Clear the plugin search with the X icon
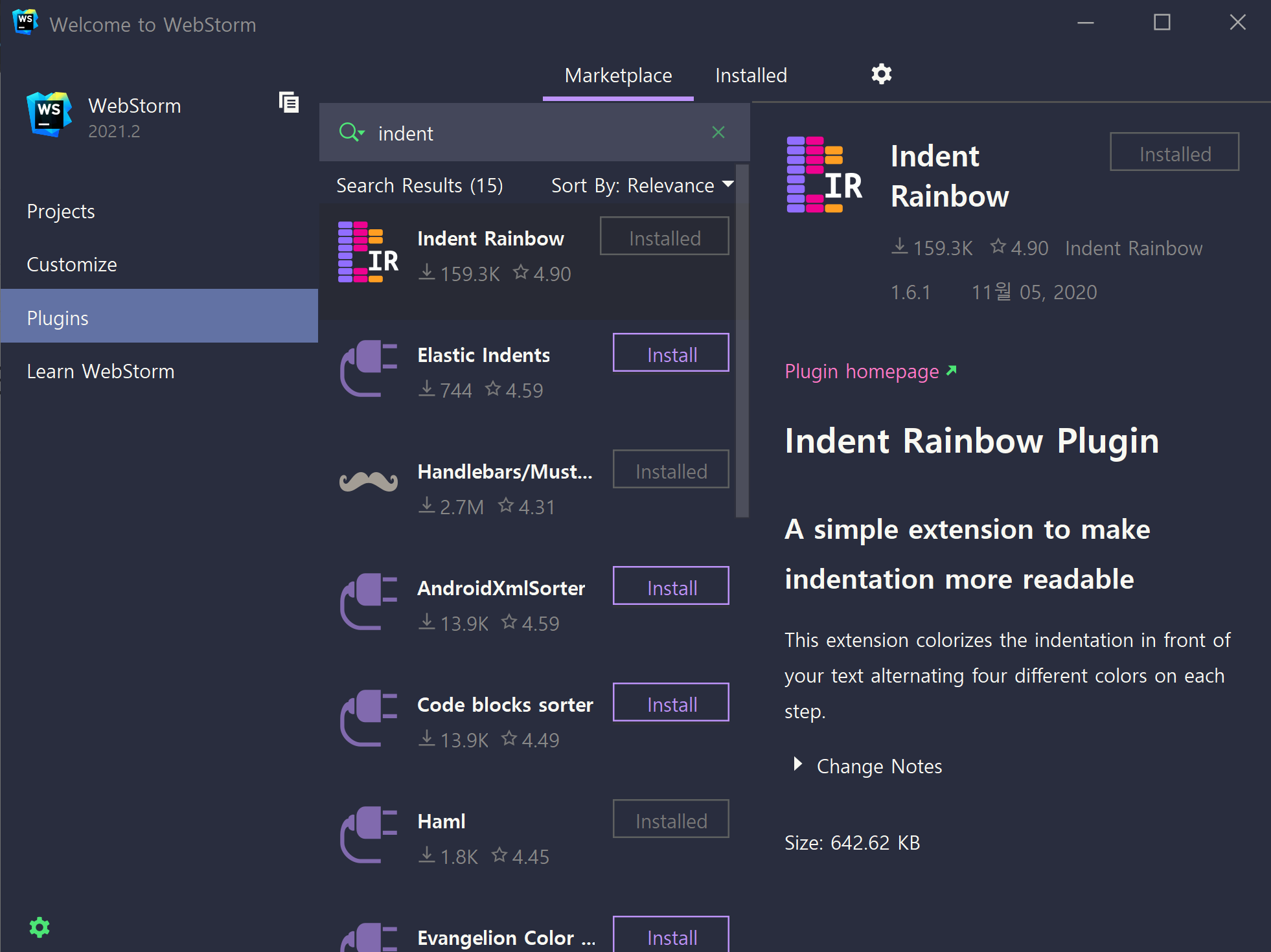 [718, 133]
